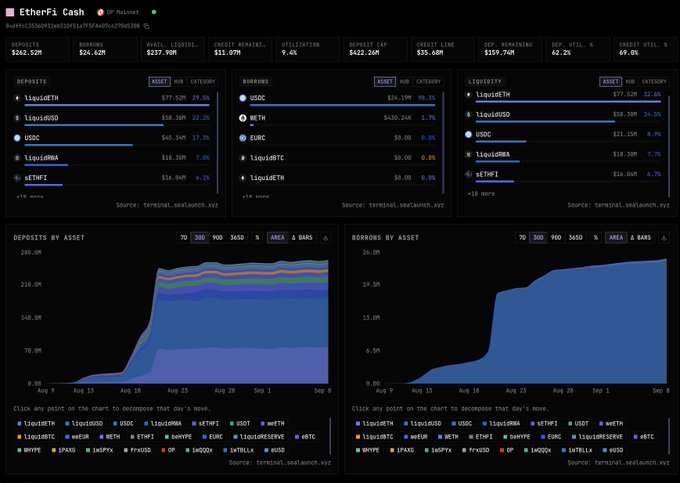Click the sETHFI token icon in Deposits panel
This screenshot has height=483, width=680.
point(17,178)
